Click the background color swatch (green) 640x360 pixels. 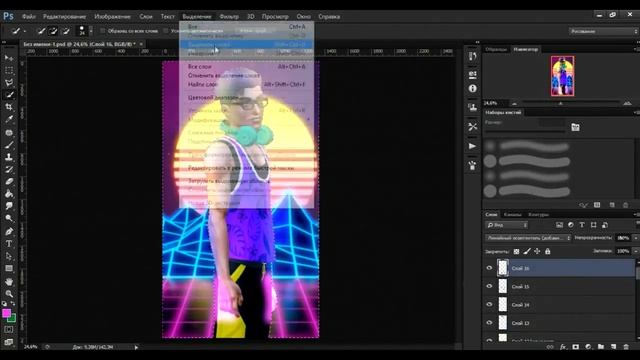13,318
